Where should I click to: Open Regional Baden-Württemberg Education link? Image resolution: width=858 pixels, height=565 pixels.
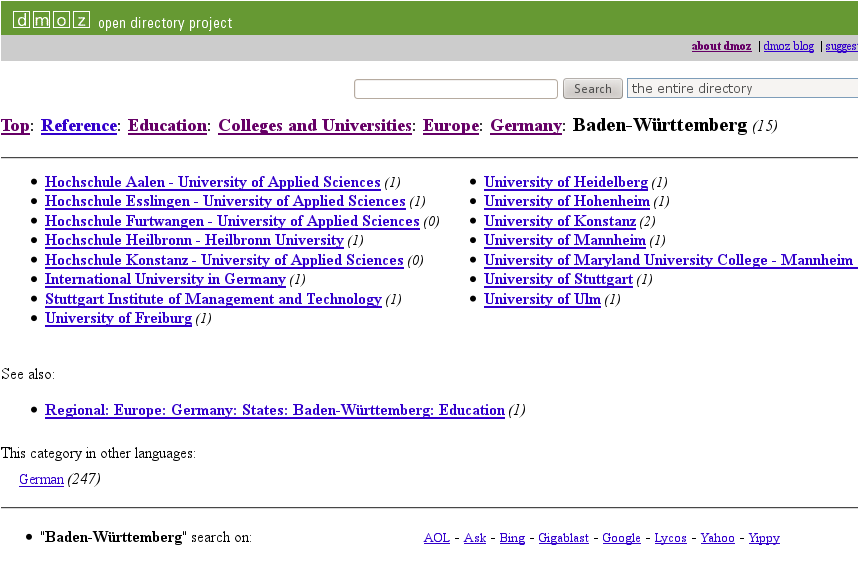(x=274, y=410)
